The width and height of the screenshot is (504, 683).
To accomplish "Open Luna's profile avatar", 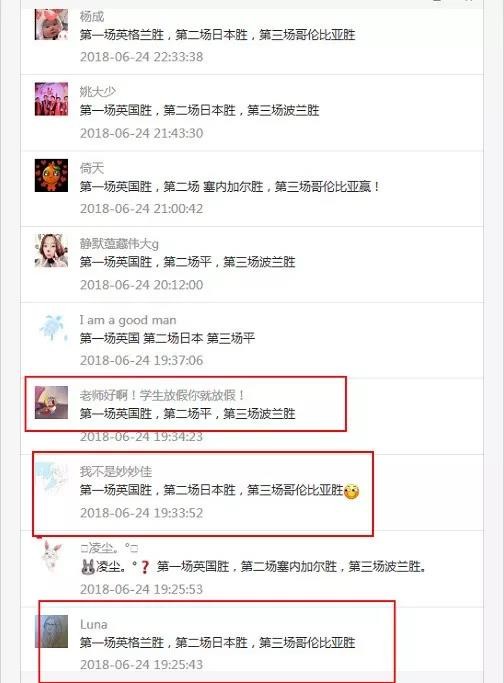I will point(51,631).
